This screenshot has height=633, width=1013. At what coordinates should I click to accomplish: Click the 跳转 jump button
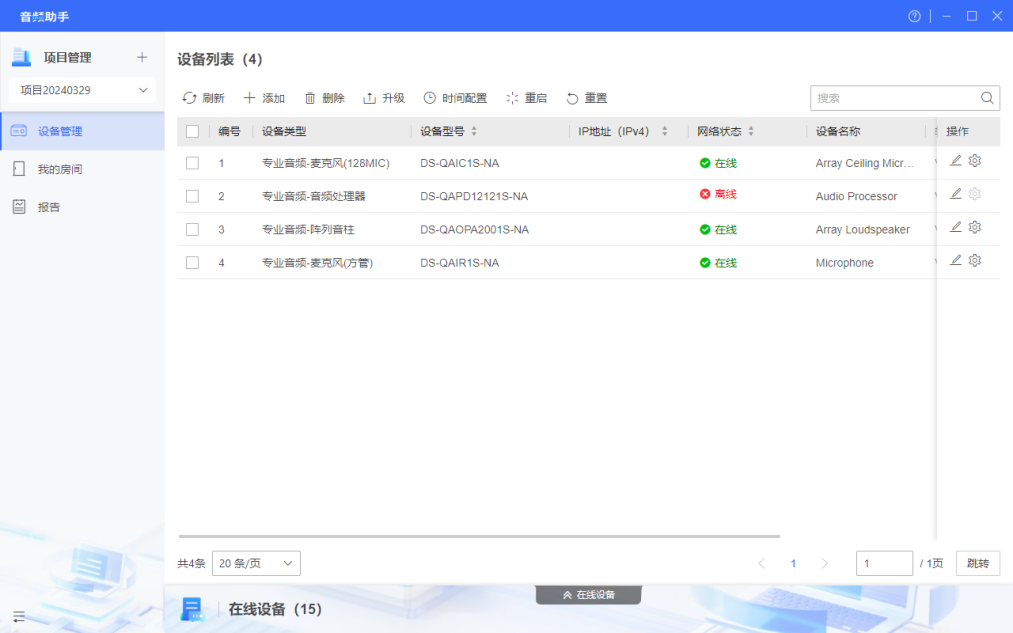(x=977, y=563)
